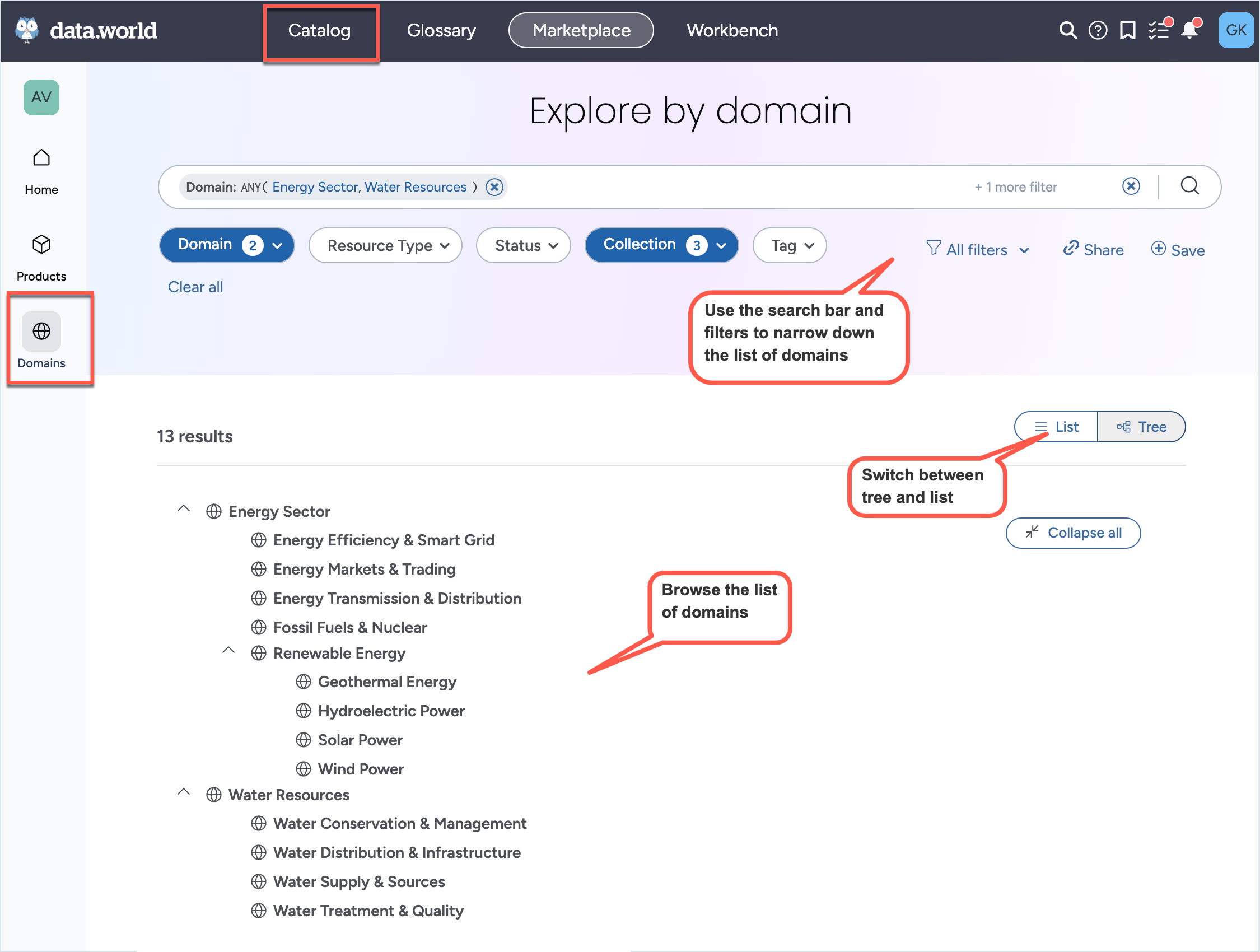Collapse the Renewable Energy tree node
Image resolution: width=1260 pixels, height=952 pixels.
(228, 651)
